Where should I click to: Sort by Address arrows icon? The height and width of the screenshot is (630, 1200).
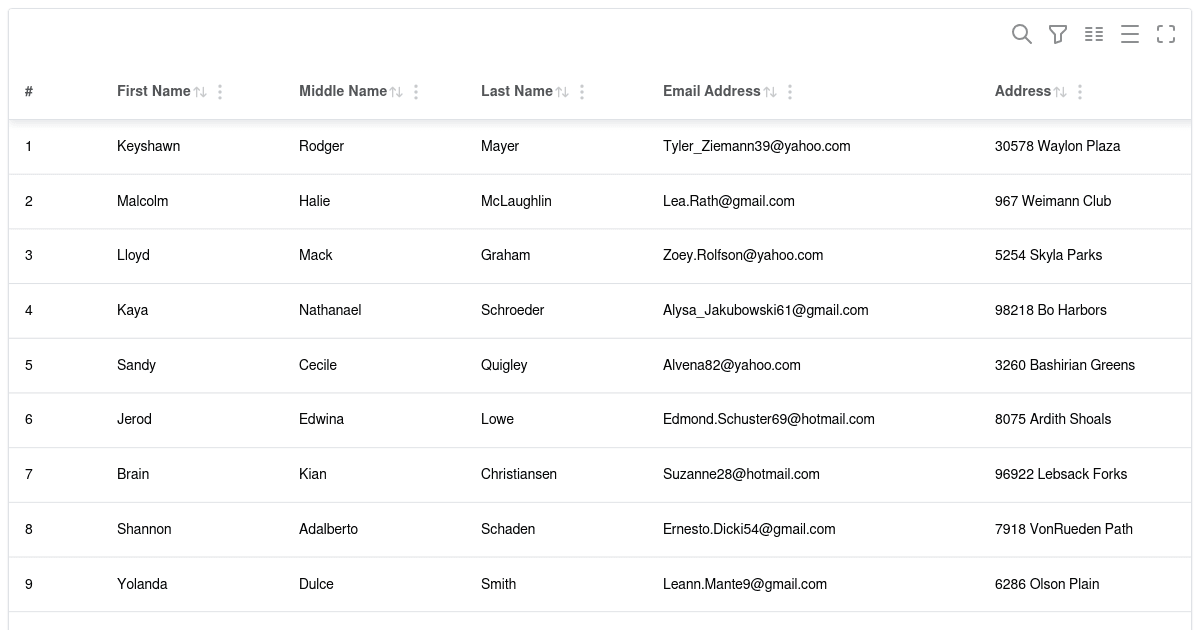coord(1060,92)
